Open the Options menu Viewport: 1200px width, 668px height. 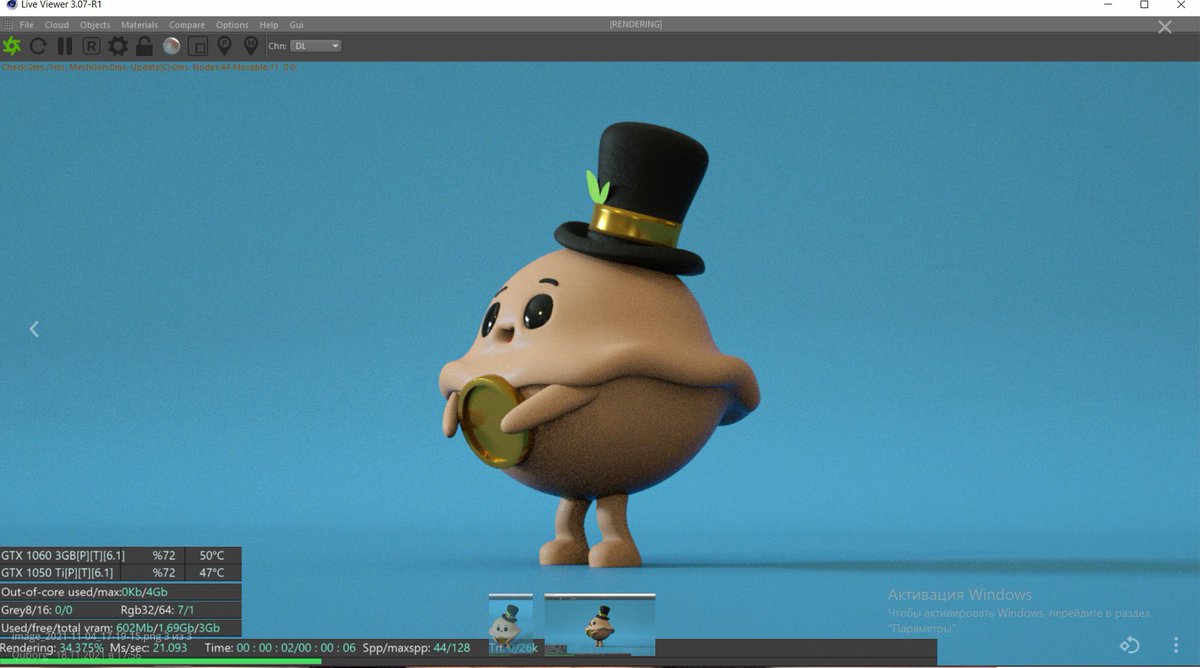232,25
